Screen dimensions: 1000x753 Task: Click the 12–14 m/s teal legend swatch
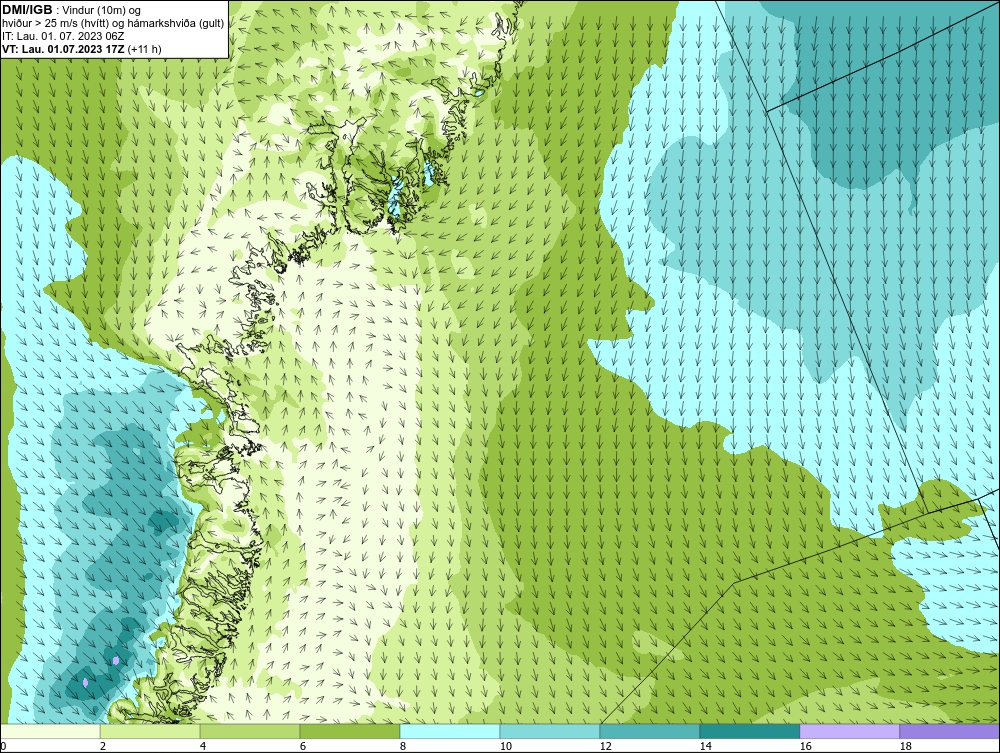[x=650, y=731]
